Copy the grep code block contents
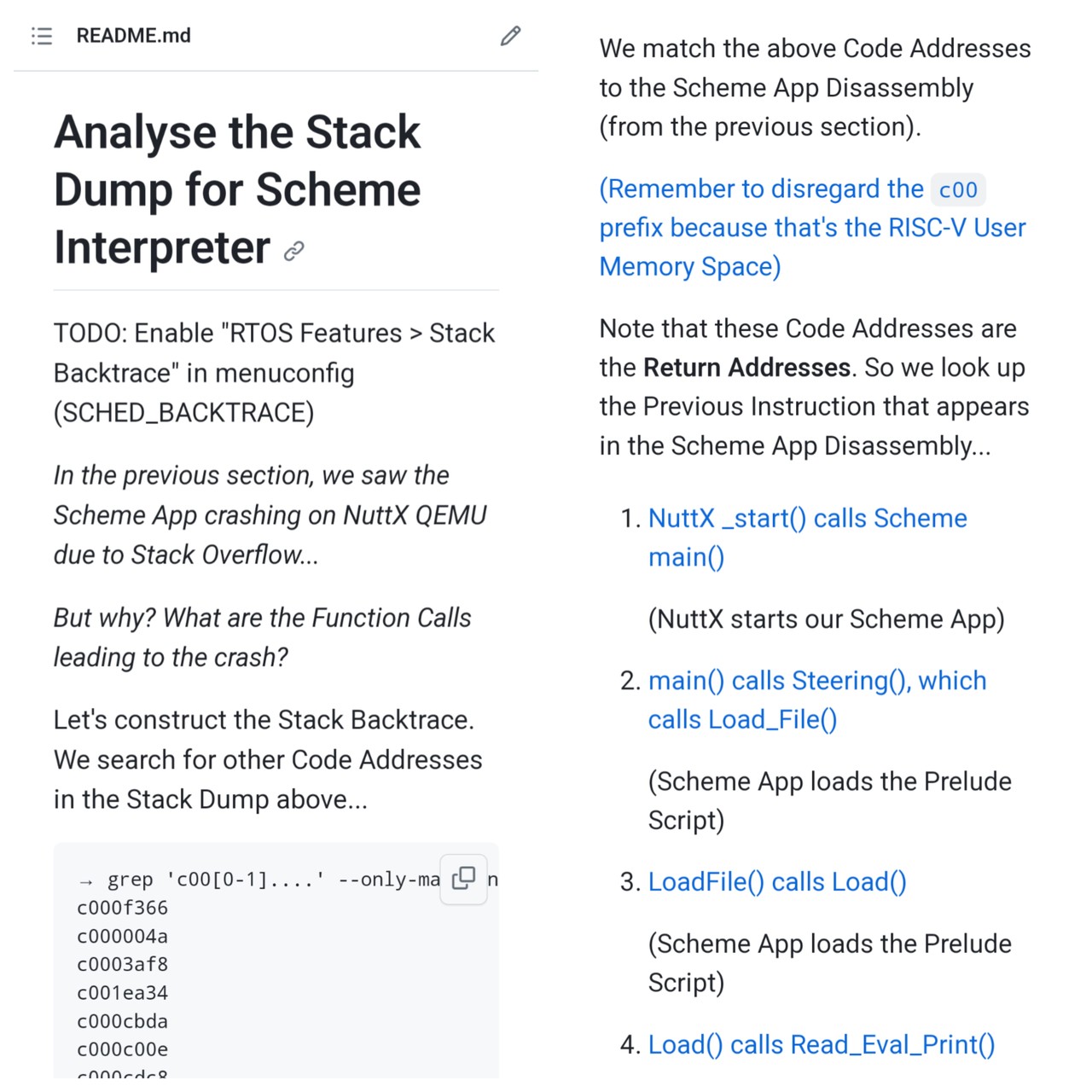 (x=463, y=878)
